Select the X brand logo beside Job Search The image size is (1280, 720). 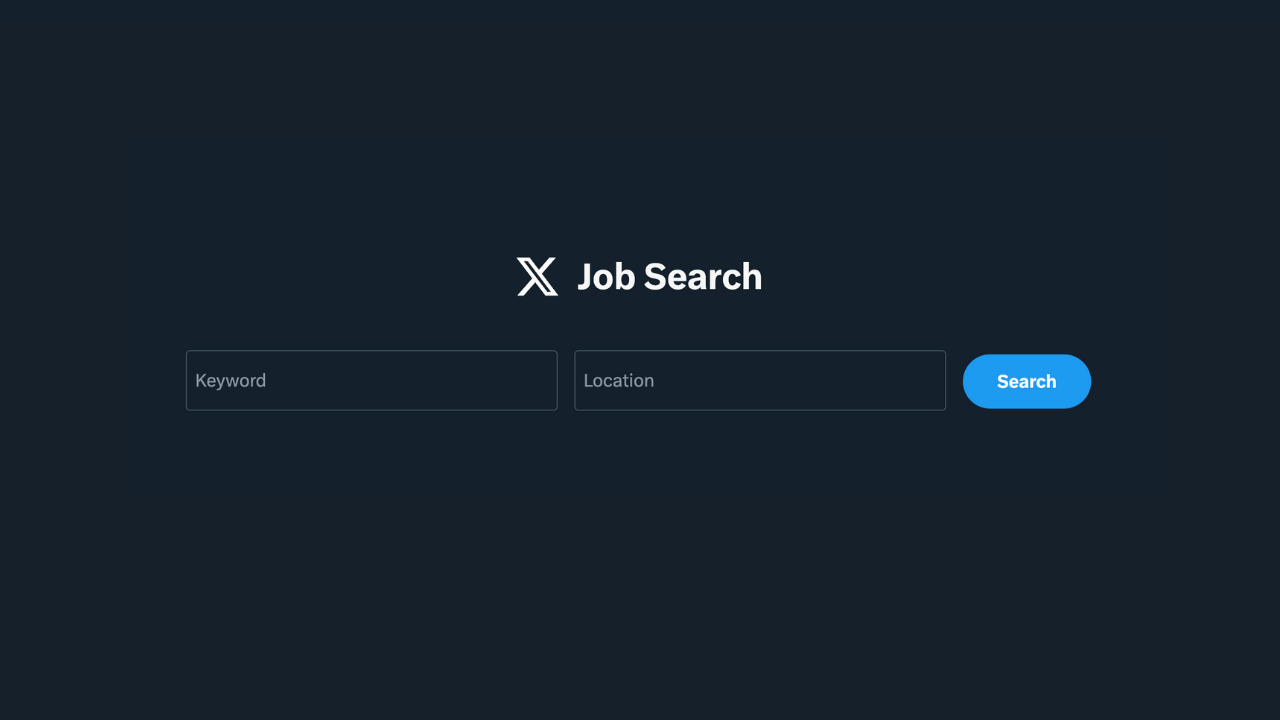coord(537,277)
